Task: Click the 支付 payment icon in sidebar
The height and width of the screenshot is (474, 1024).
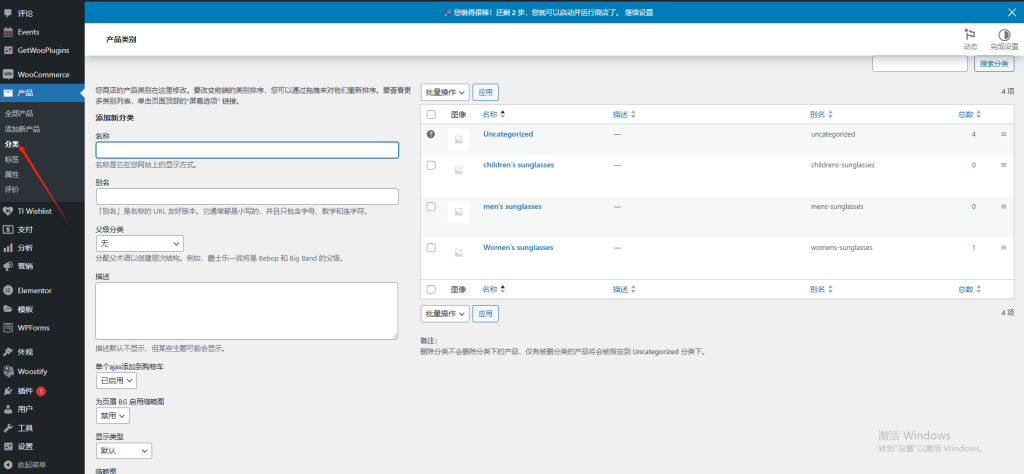Action: pyautogui.click(x=8, y=229)
